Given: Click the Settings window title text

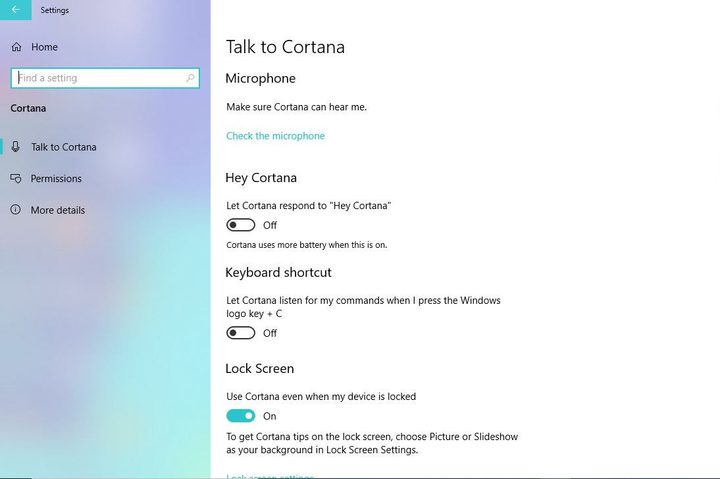Looking at the screenshot, I should pos(55,10).
